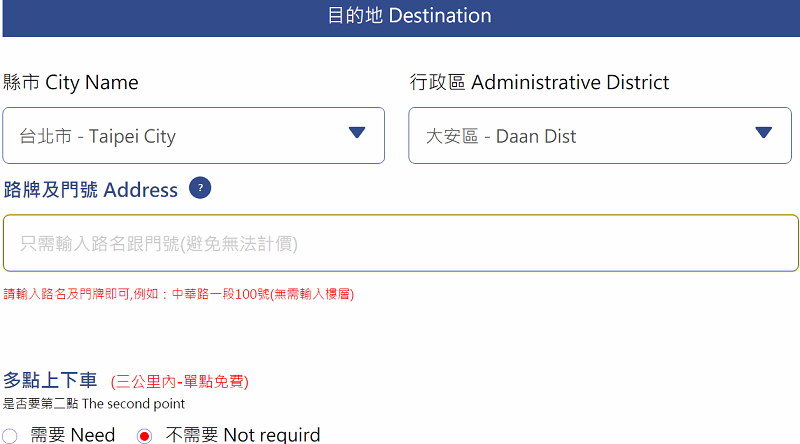The width and height of the screenshot is (800, 444).
Task: Click the 需要 Need option label
Action: coord(73,435)
